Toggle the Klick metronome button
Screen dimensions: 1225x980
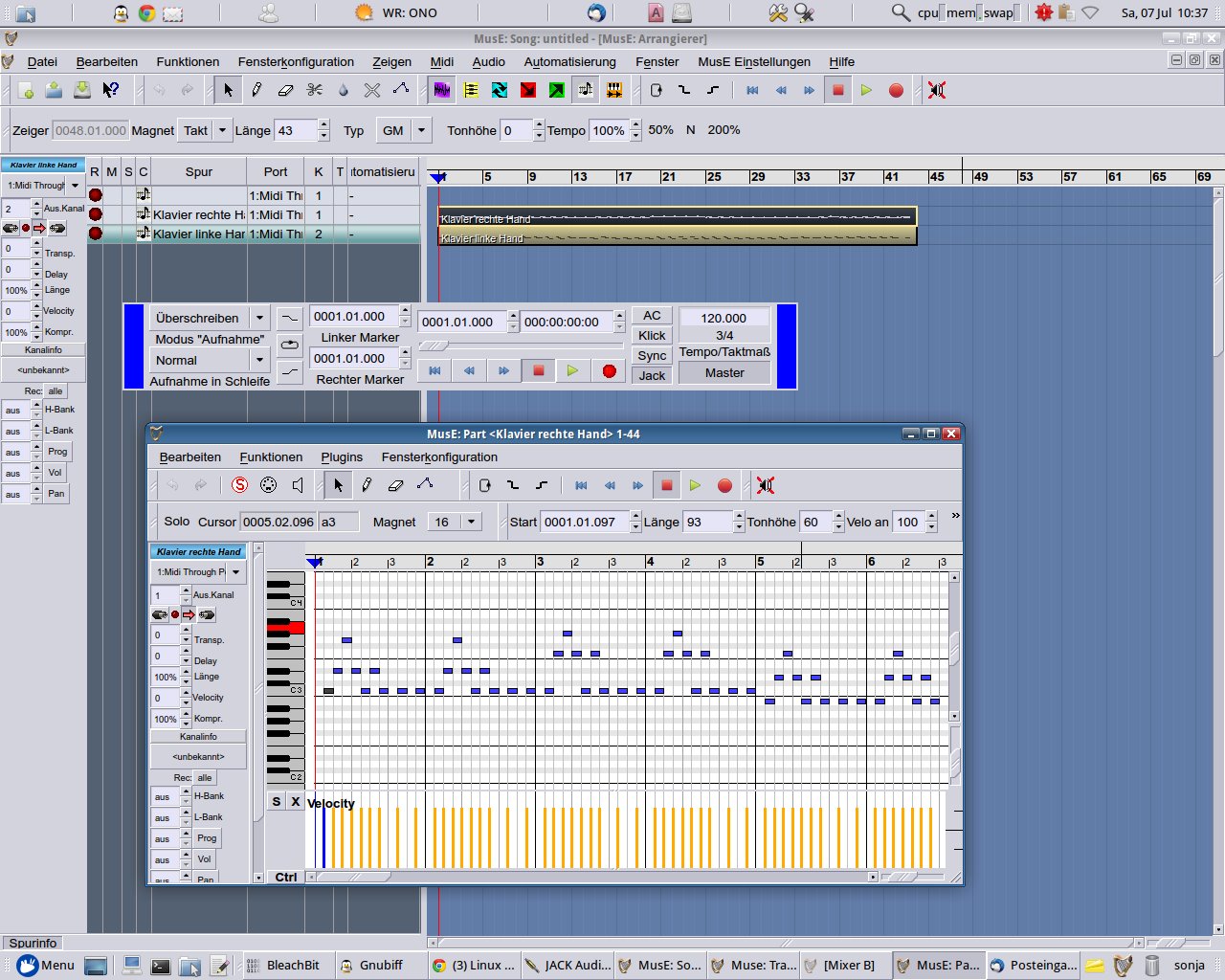tap(652, 335)
